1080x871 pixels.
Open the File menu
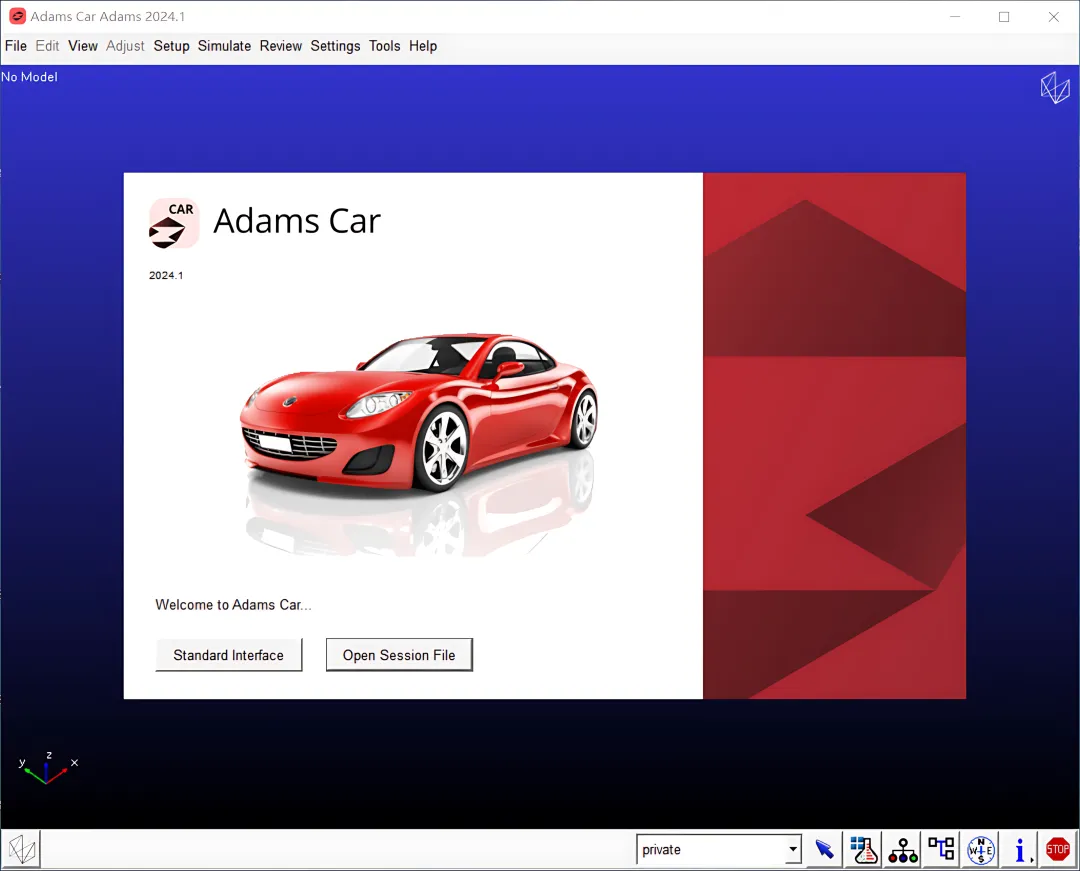pyautogui.click(x=16, y=46)
